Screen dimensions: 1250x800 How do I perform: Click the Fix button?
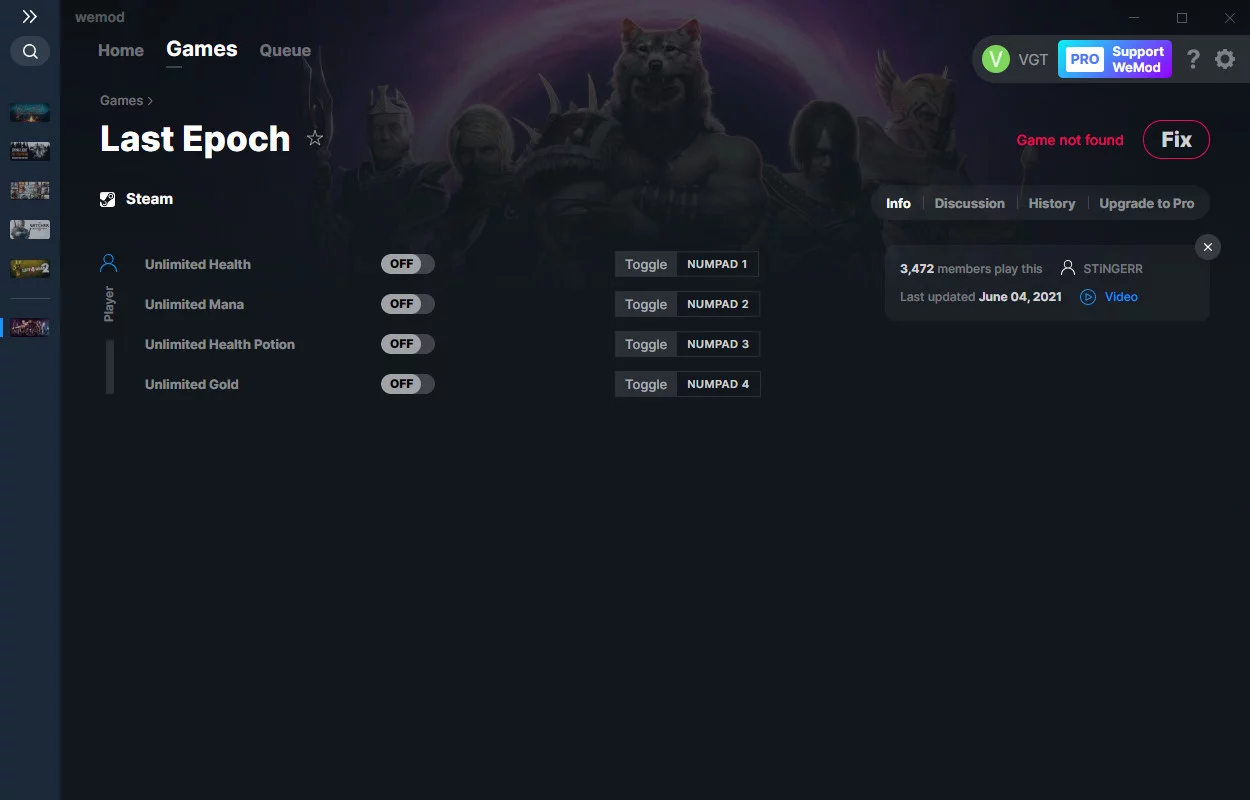point(1176,140)
